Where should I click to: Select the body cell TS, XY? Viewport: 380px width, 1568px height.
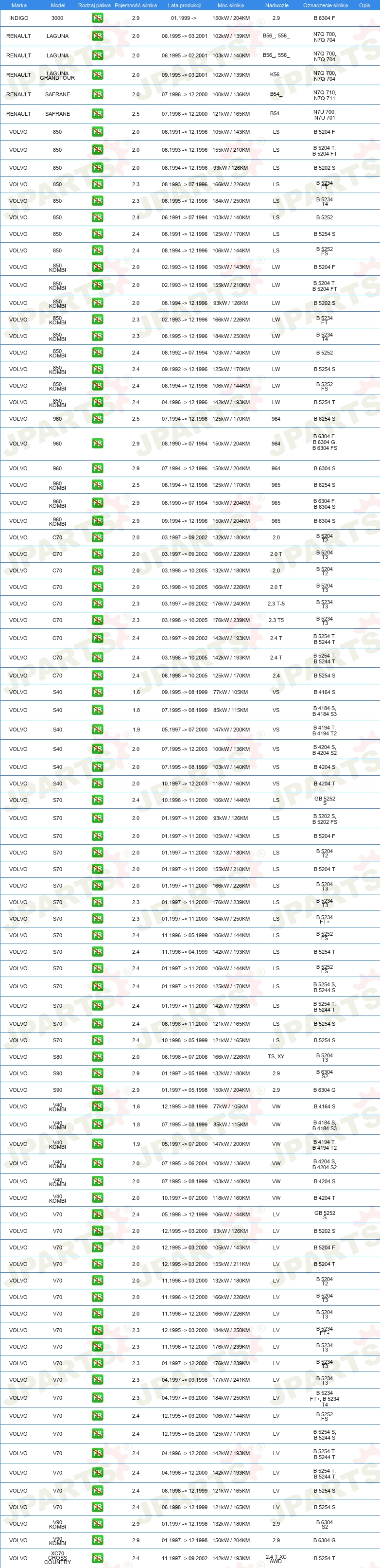tap(276, 1057)
